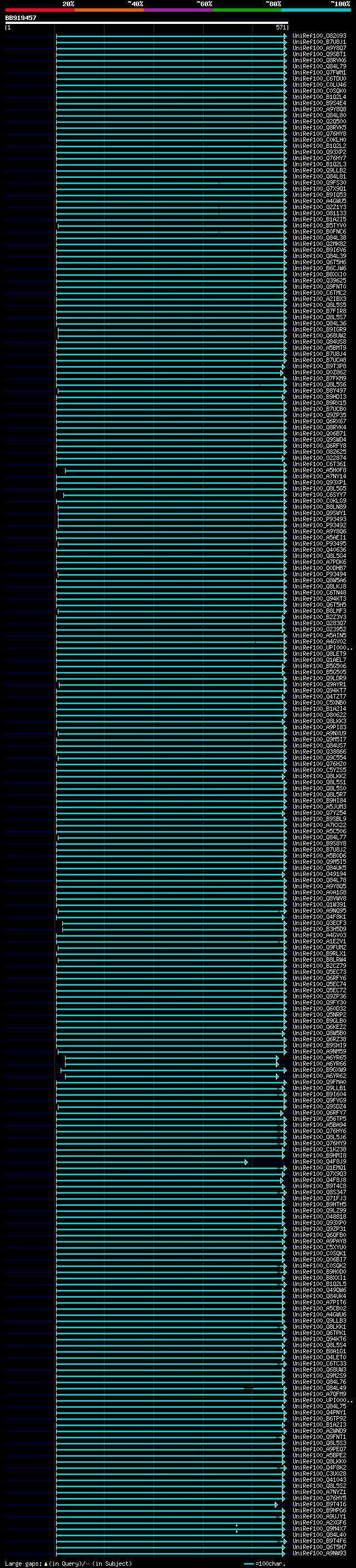Click the UniRef100_B9S8Y8 label
Viewport: 356px width, 1568px height.
tap(319, 843)
